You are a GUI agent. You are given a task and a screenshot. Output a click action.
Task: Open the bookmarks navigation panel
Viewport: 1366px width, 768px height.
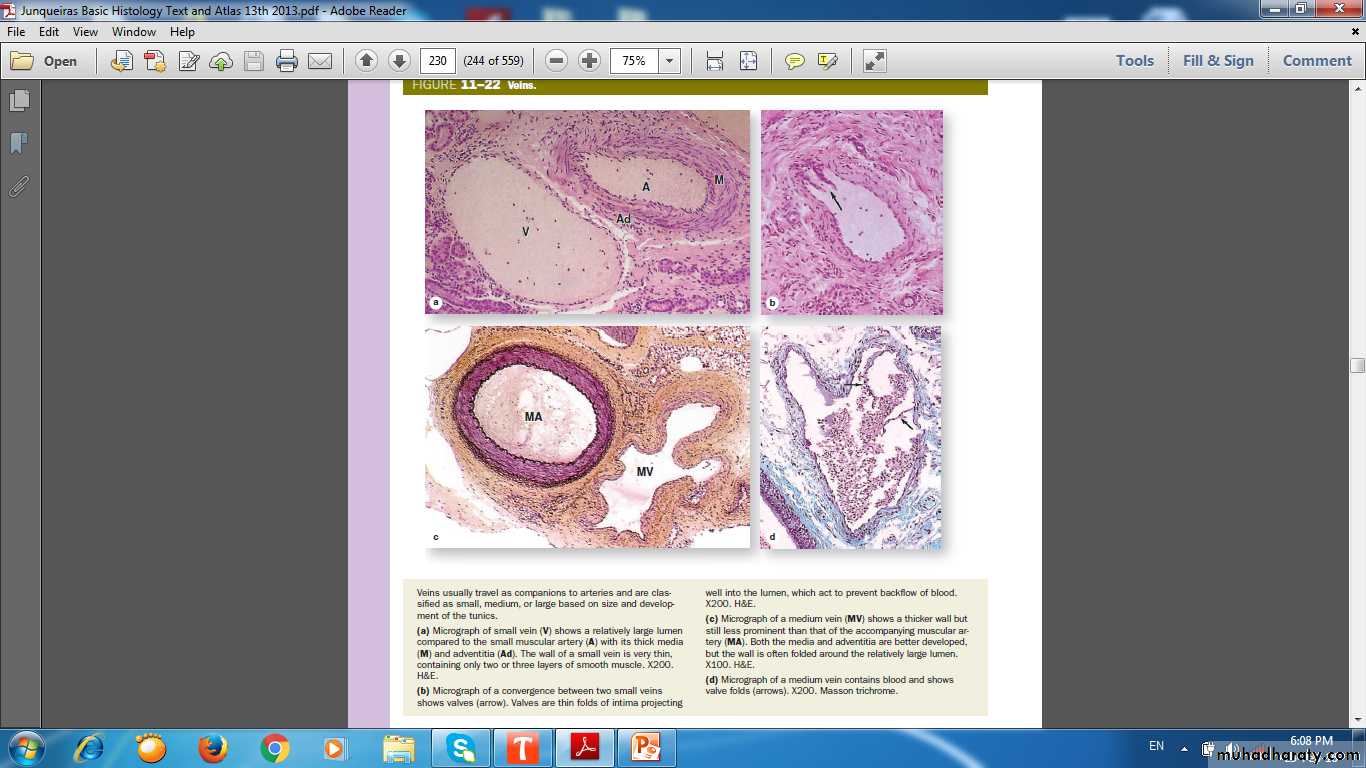(19, 144)
